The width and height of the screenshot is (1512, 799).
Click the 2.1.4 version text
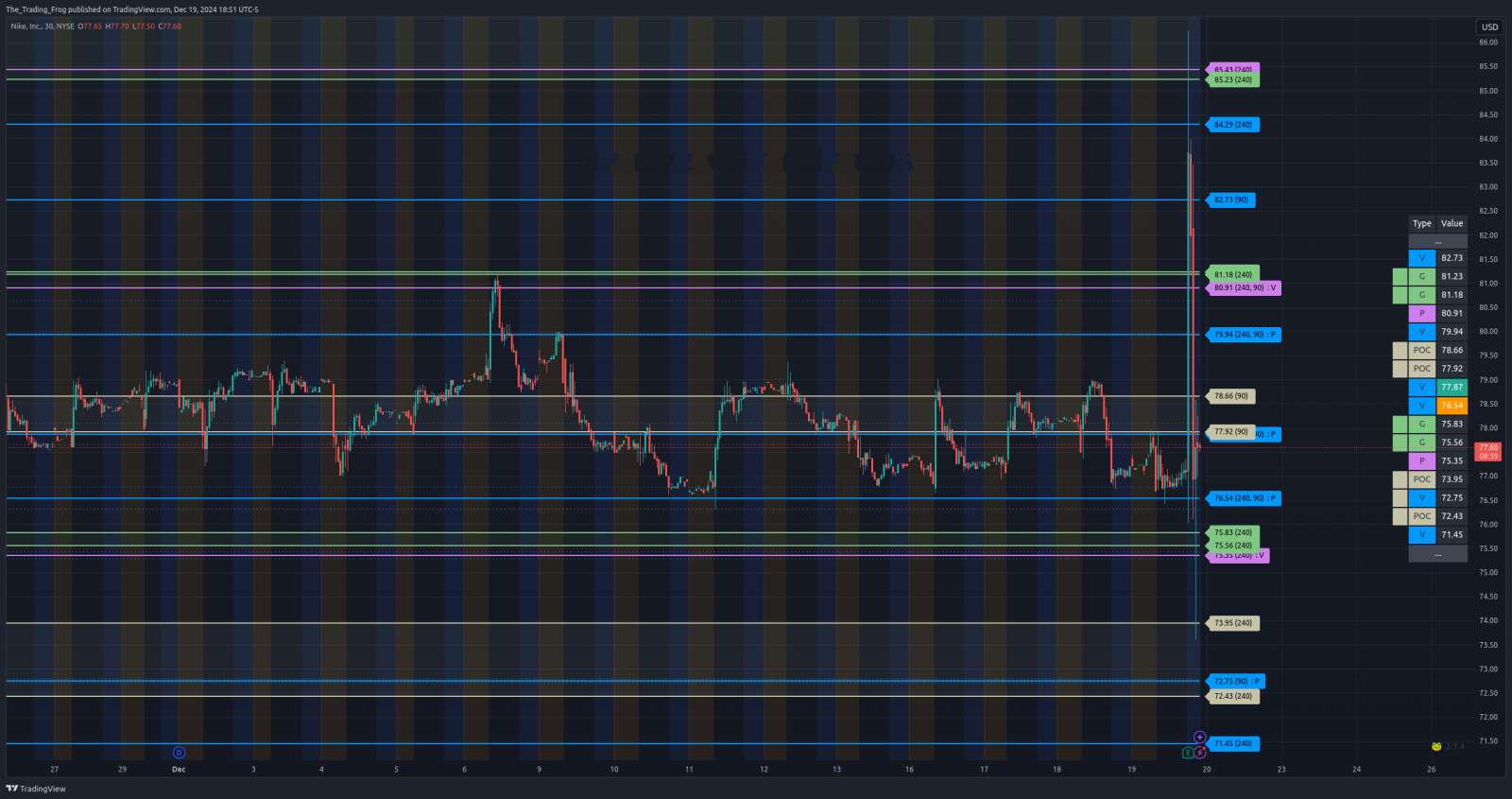point(1455,747)
